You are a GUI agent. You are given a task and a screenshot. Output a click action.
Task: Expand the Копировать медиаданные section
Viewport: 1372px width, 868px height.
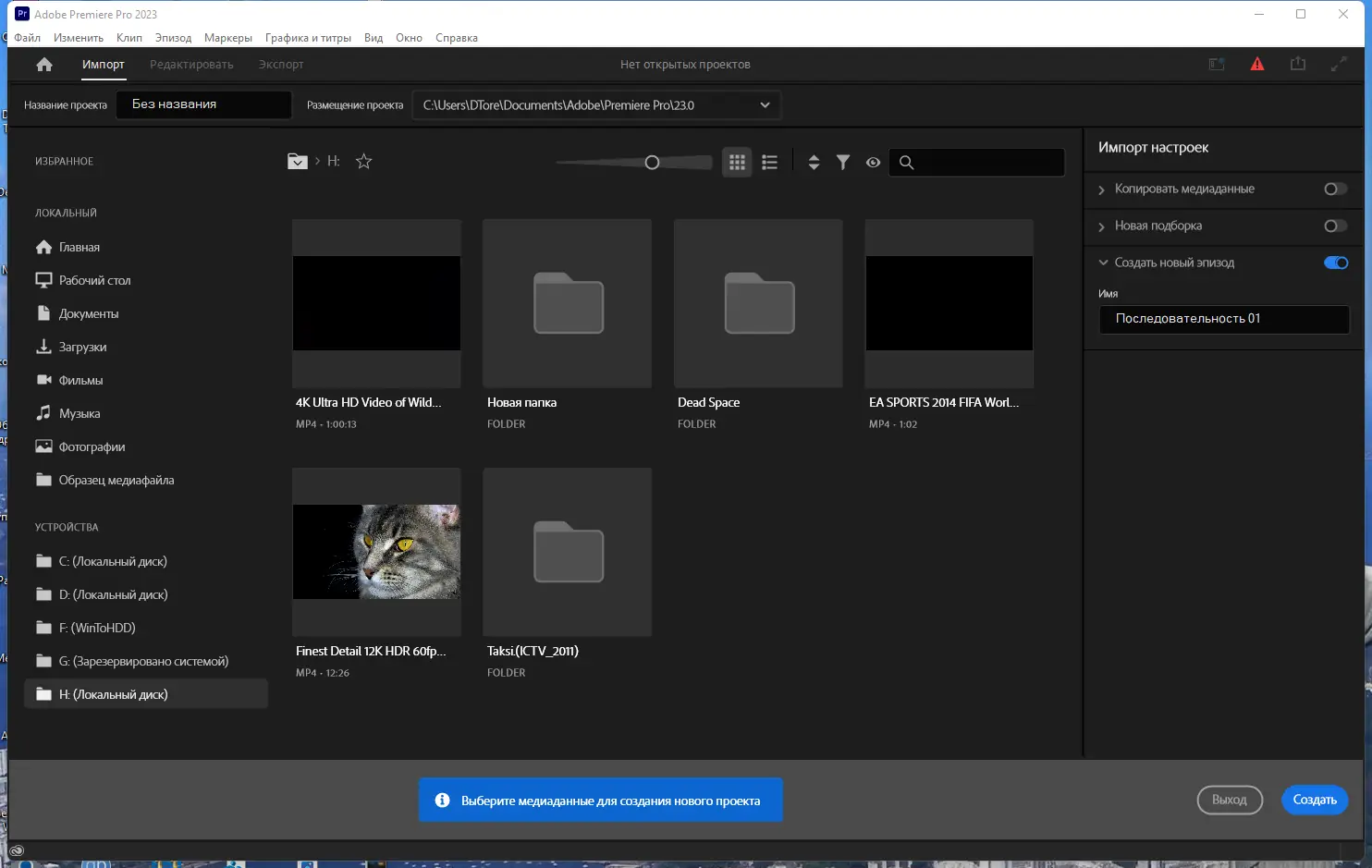point(1102,190)
